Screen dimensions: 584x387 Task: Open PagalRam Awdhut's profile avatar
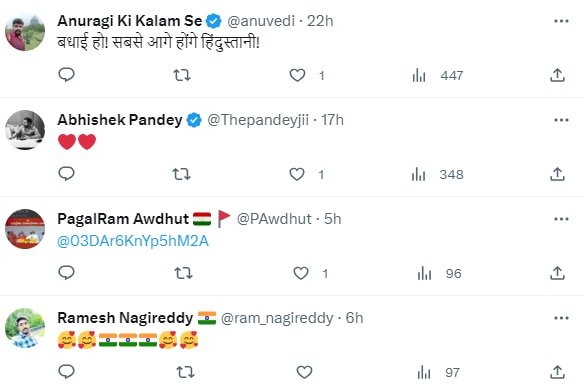point(25,229)
